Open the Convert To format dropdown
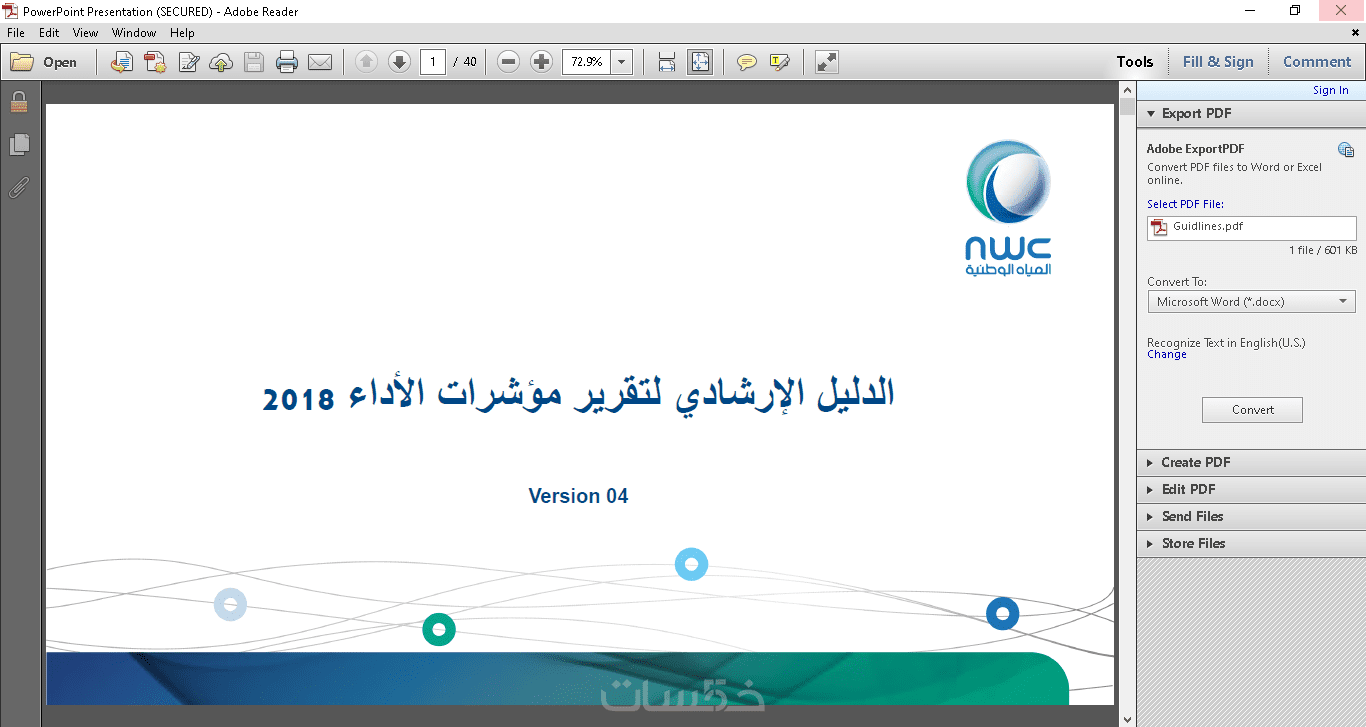 (x=1252, y=301)
